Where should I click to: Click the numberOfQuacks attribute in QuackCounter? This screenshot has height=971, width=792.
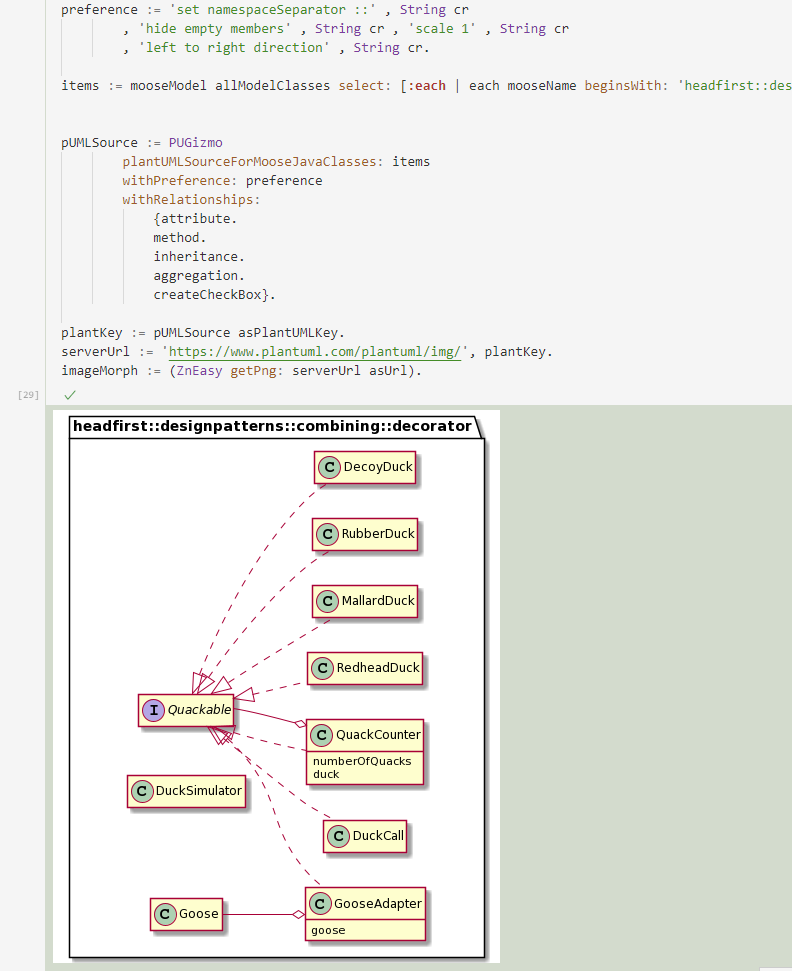coord(362,761)
